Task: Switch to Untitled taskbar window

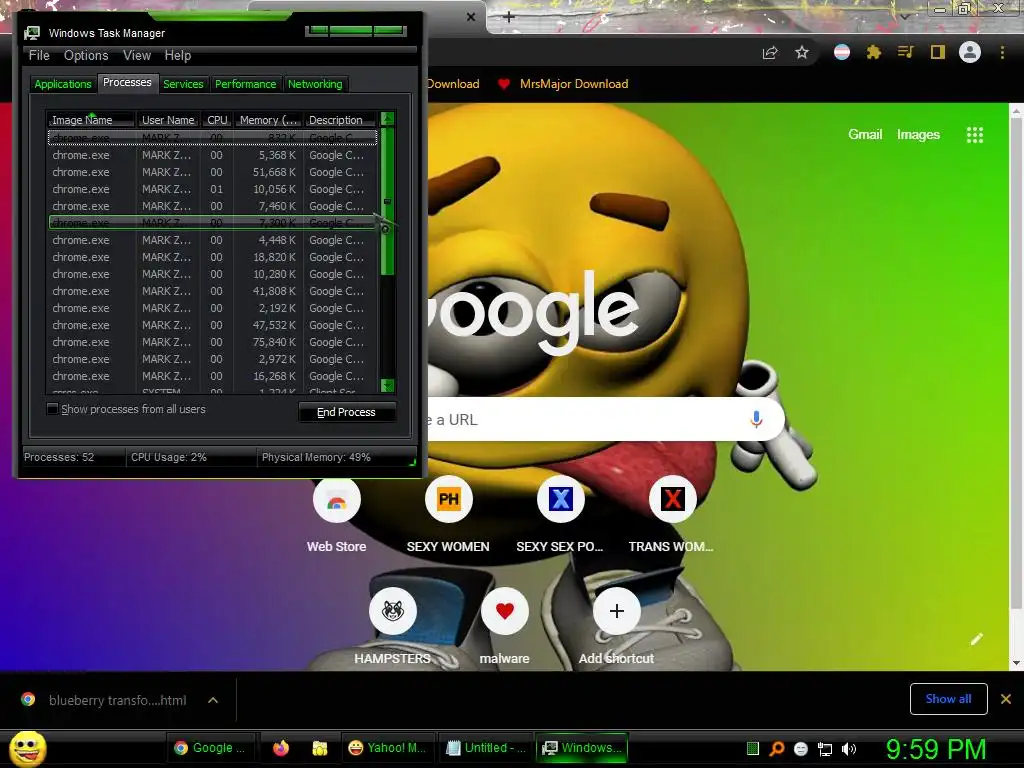Action: point(485,748)
